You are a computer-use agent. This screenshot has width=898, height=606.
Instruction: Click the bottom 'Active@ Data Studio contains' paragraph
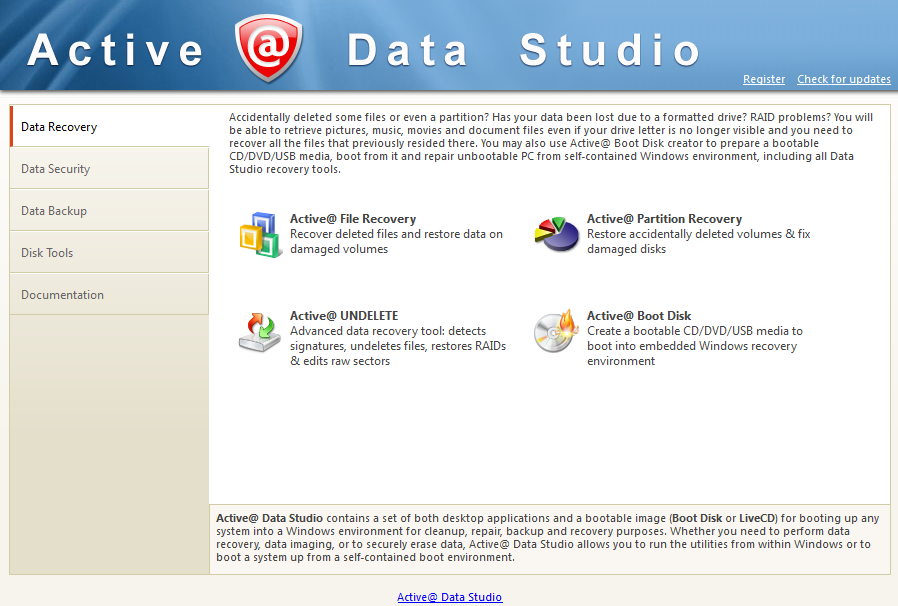click(548, 537)
